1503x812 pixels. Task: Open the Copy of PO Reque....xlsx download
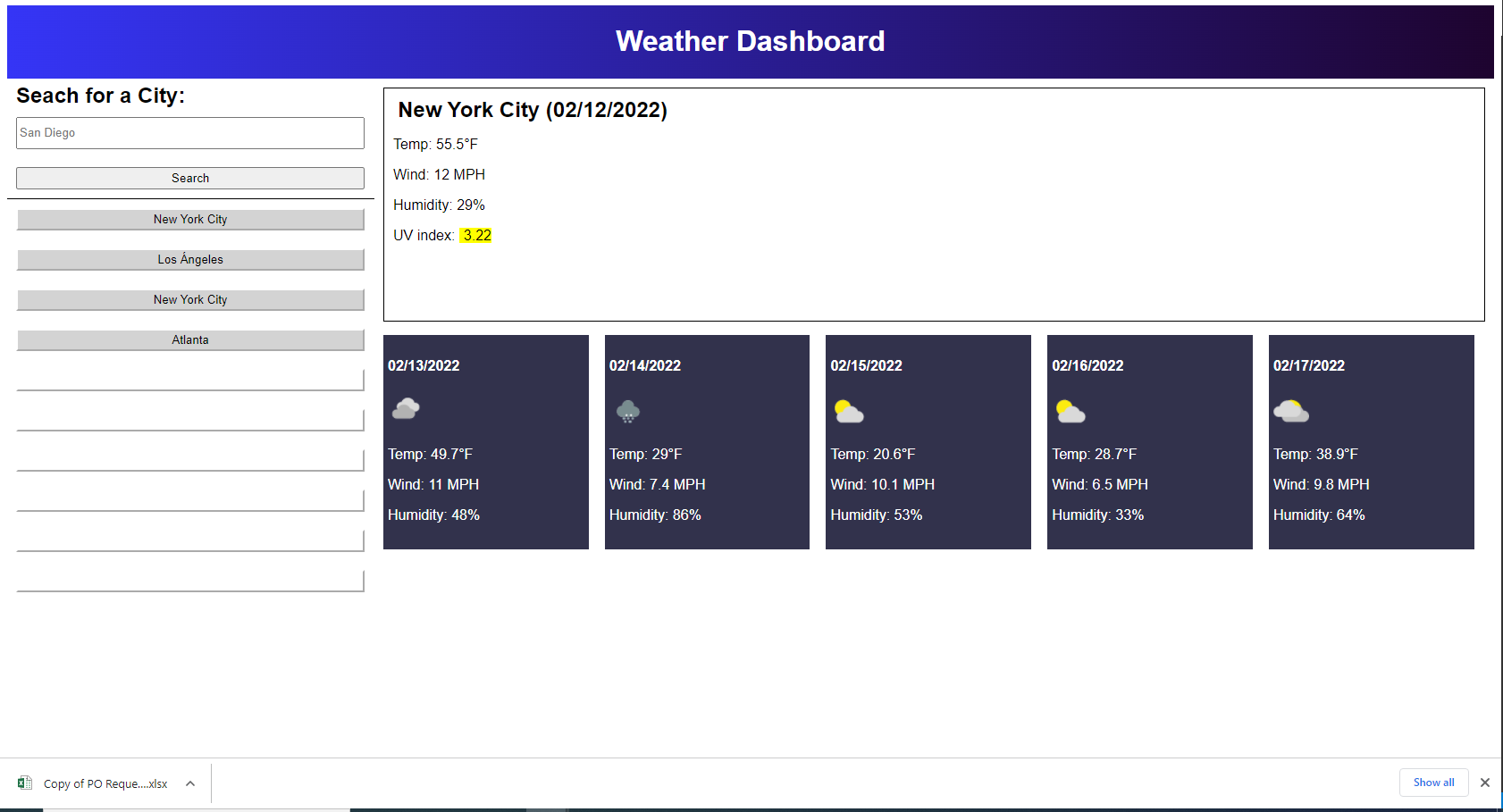tap(105, 783)
